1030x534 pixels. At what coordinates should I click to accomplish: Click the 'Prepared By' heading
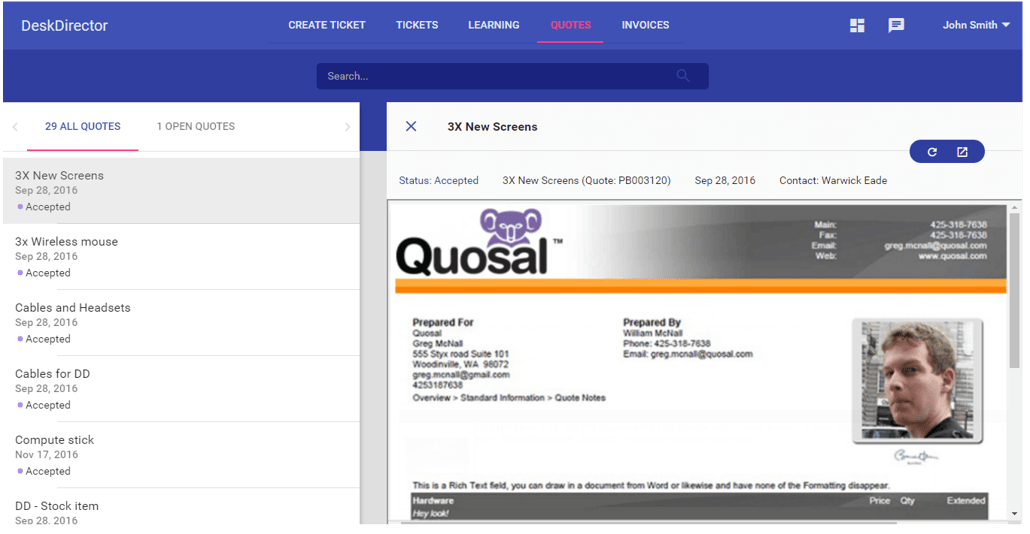(x=652, y=322)
